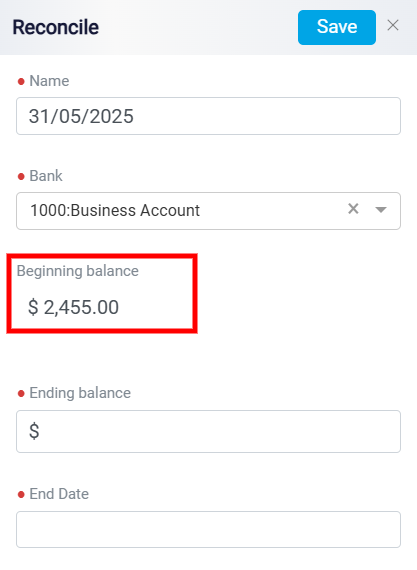Click the Bank field label

pyautogui.click(x=46, y=176)
